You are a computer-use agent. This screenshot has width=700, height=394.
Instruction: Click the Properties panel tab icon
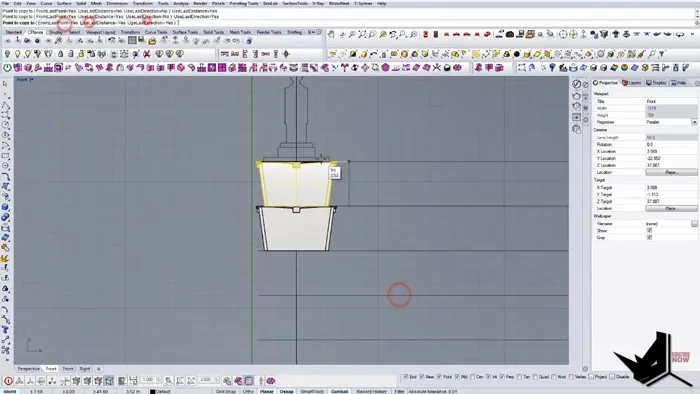[x=596, y=83]
